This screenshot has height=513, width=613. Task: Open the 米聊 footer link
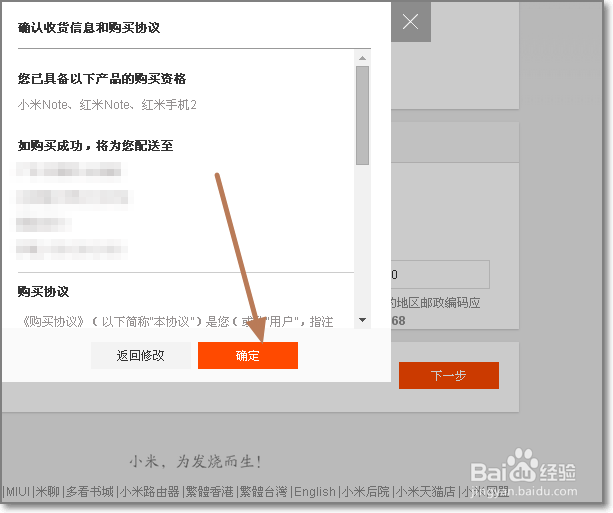tap(47, 491)
